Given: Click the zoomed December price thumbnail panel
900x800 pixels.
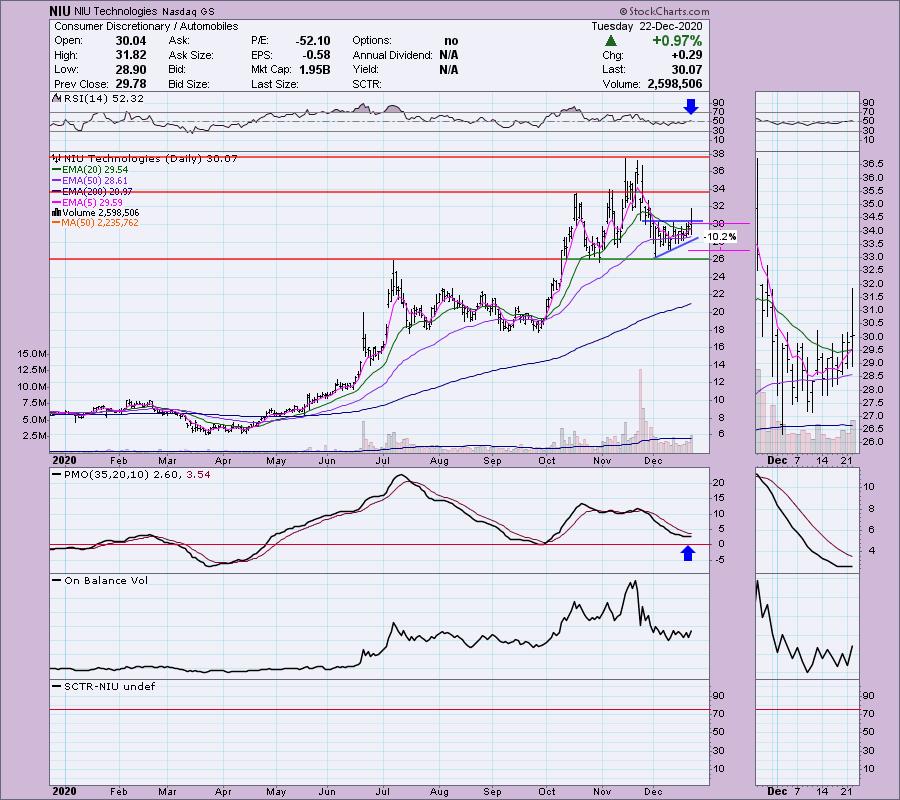Looking at the screenshot, I should click(x=807, y=303).
